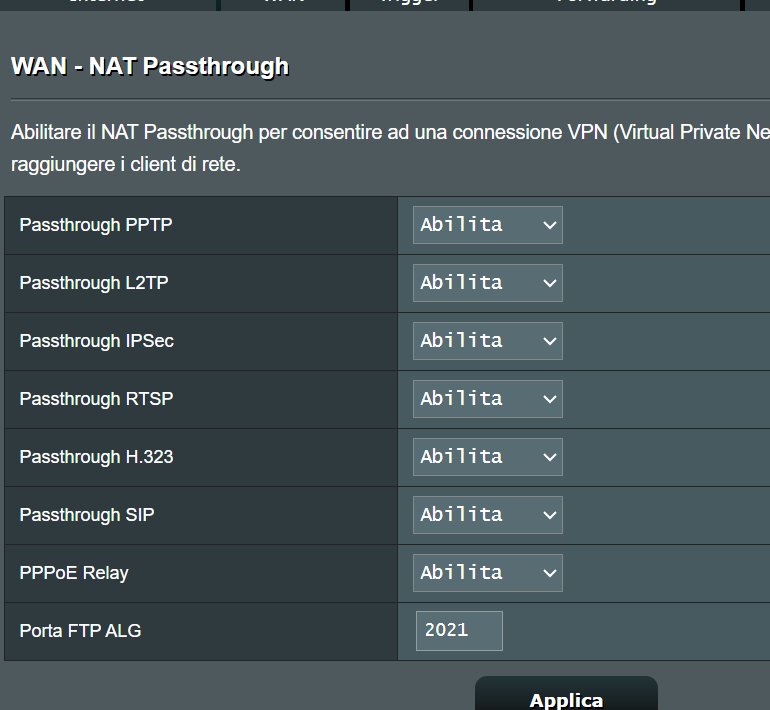Expand the Passthrough L2TP dropdown
770x710 pixels.
pyautogui.click(x=488, y=283)
